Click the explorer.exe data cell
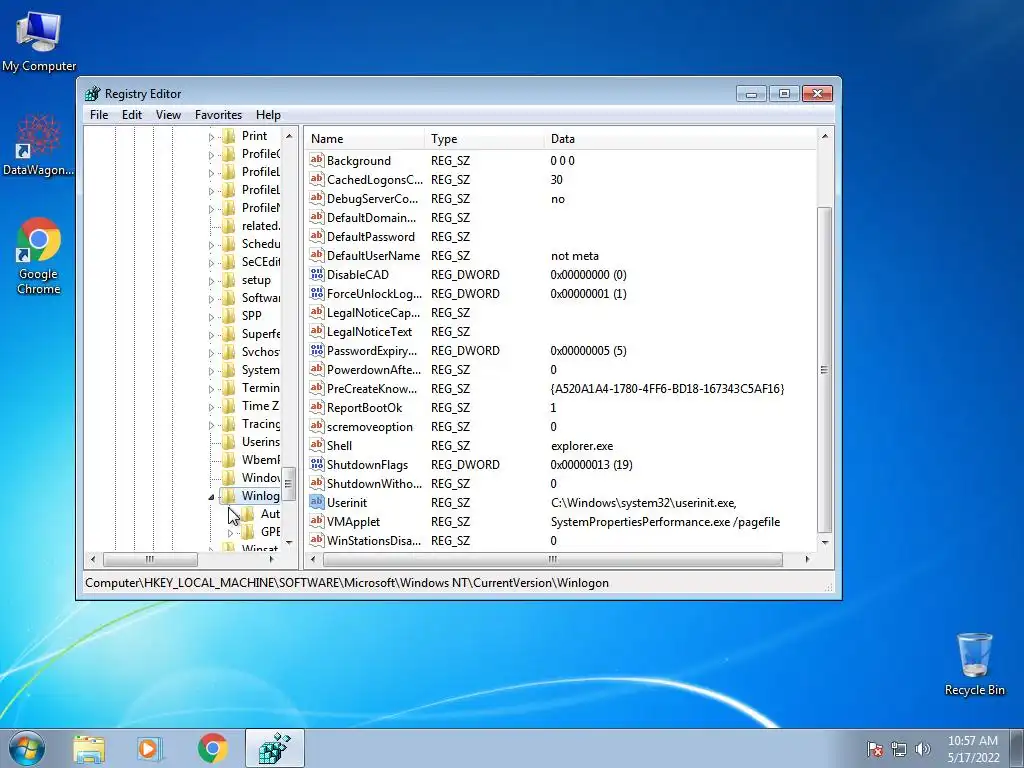This screenshot has height=768, width=1024. coord(582,446)
